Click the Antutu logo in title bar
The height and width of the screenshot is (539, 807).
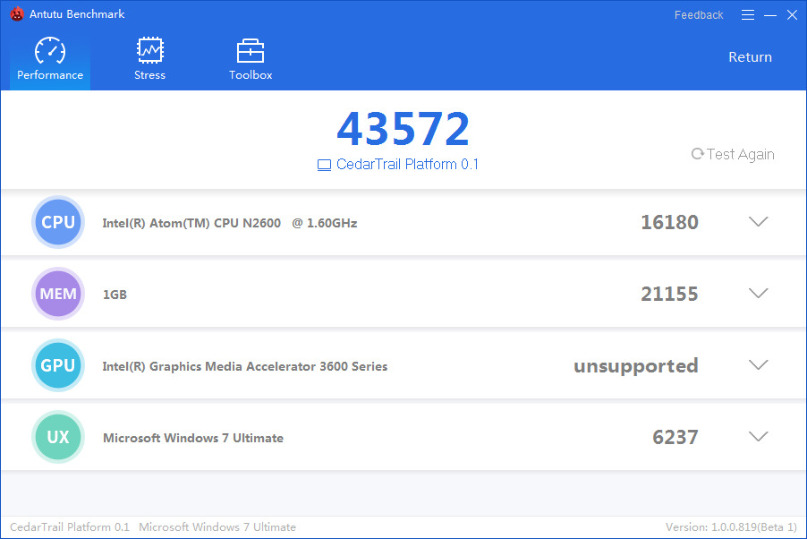16,15
